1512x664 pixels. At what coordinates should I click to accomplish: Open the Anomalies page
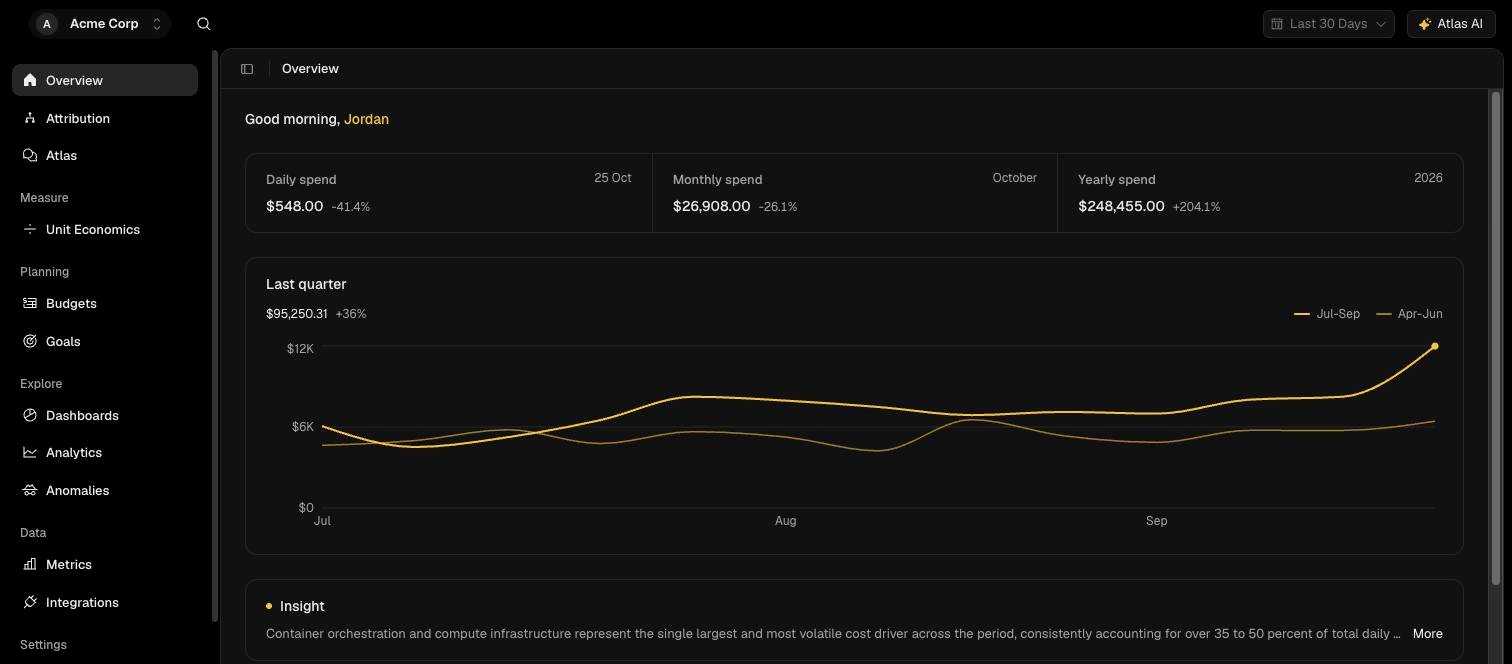click(x=105, y=490)
